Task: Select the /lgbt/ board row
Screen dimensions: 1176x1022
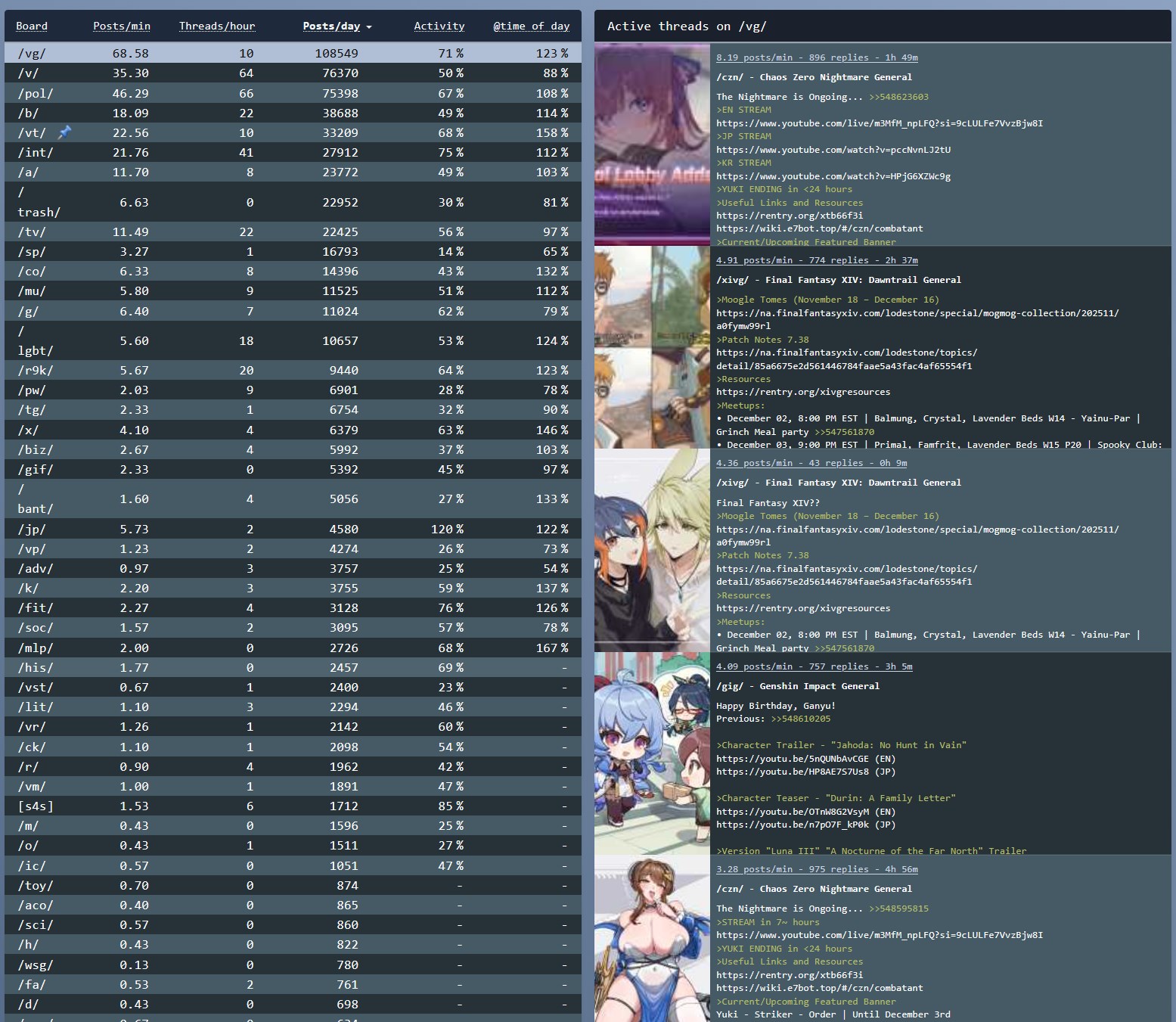Action: tap(293, 340)
